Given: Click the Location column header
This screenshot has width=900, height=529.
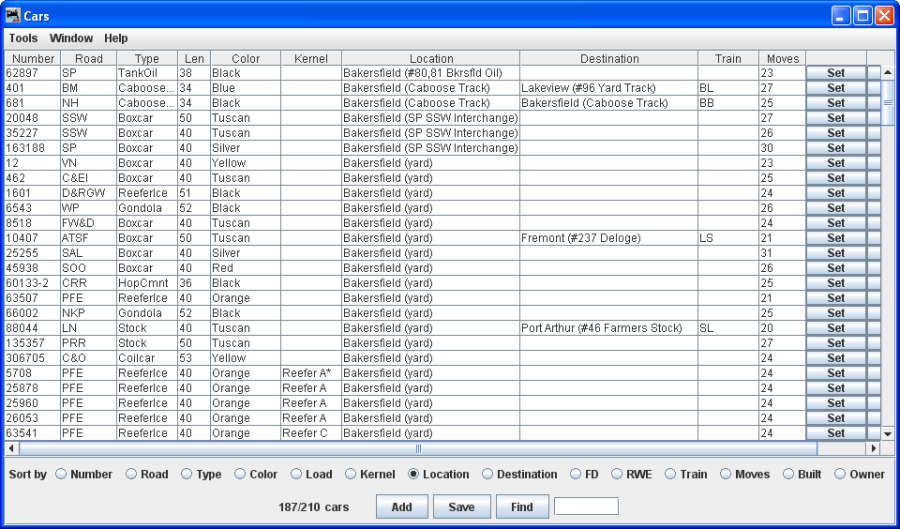Looking at the screenshot, I should (431, 58).
